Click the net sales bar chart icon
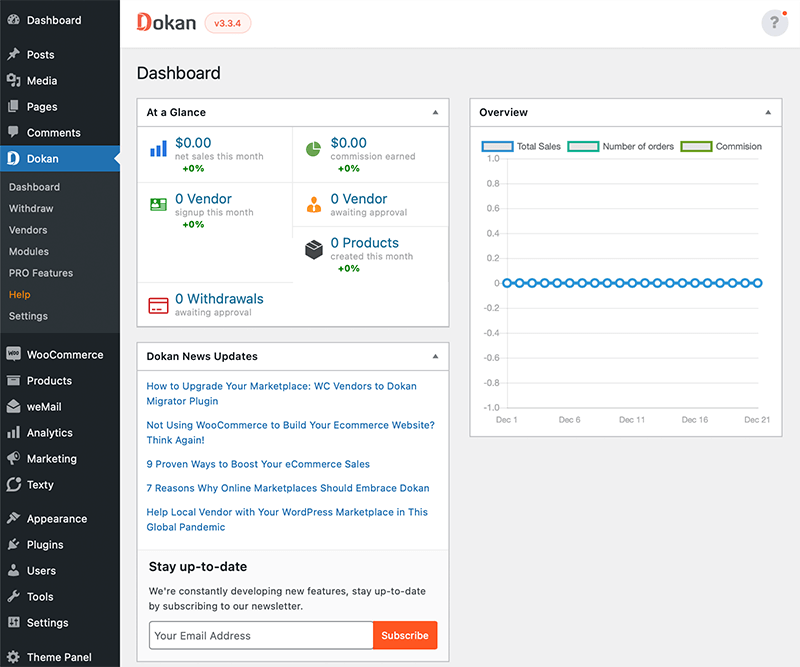The height and width of the screenshot is (667, 800). pyautogui.click(x=158, y=149)
